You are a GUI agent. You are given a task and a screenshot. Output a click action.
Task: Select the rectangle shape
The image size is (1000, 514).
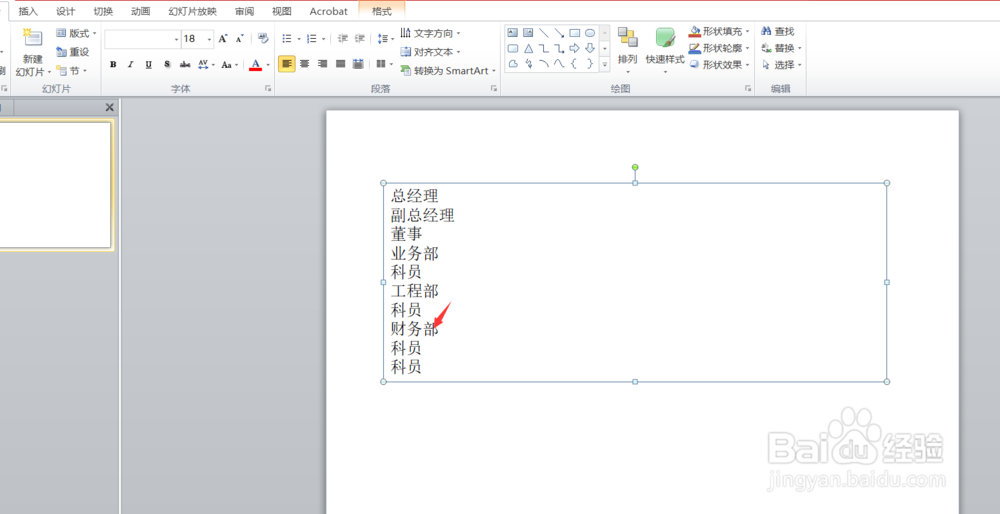(x=575, y=33)
